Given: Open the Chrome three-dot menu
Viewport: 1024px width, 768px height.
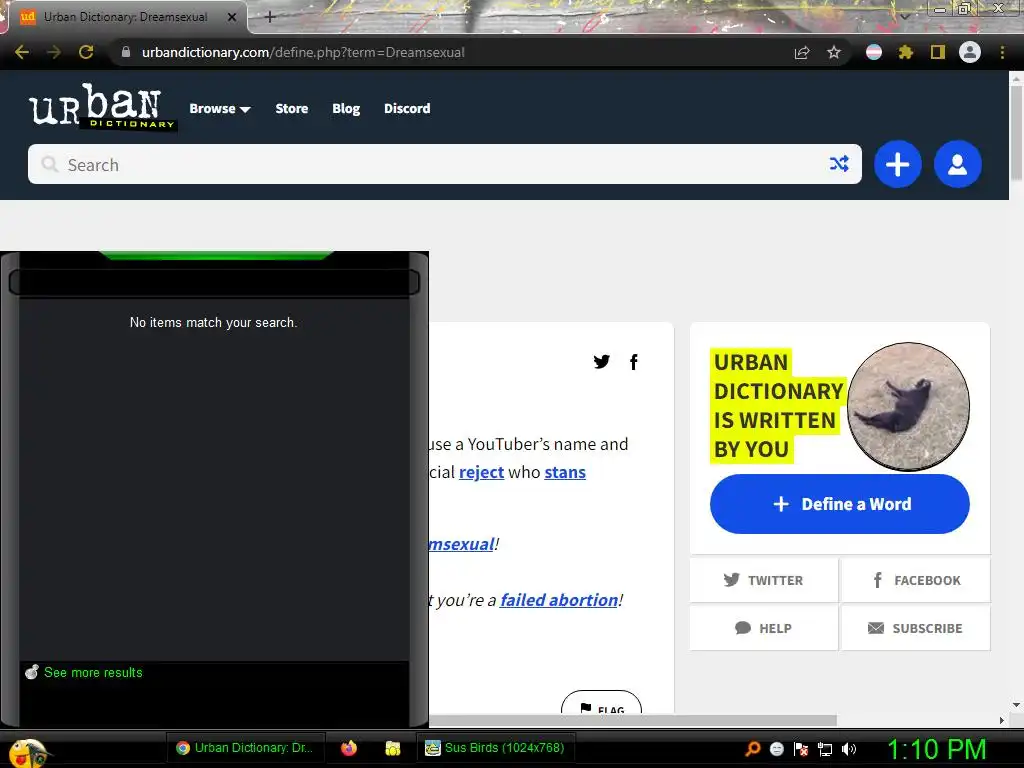Looking at the screenshot, I should point(1002,52).
